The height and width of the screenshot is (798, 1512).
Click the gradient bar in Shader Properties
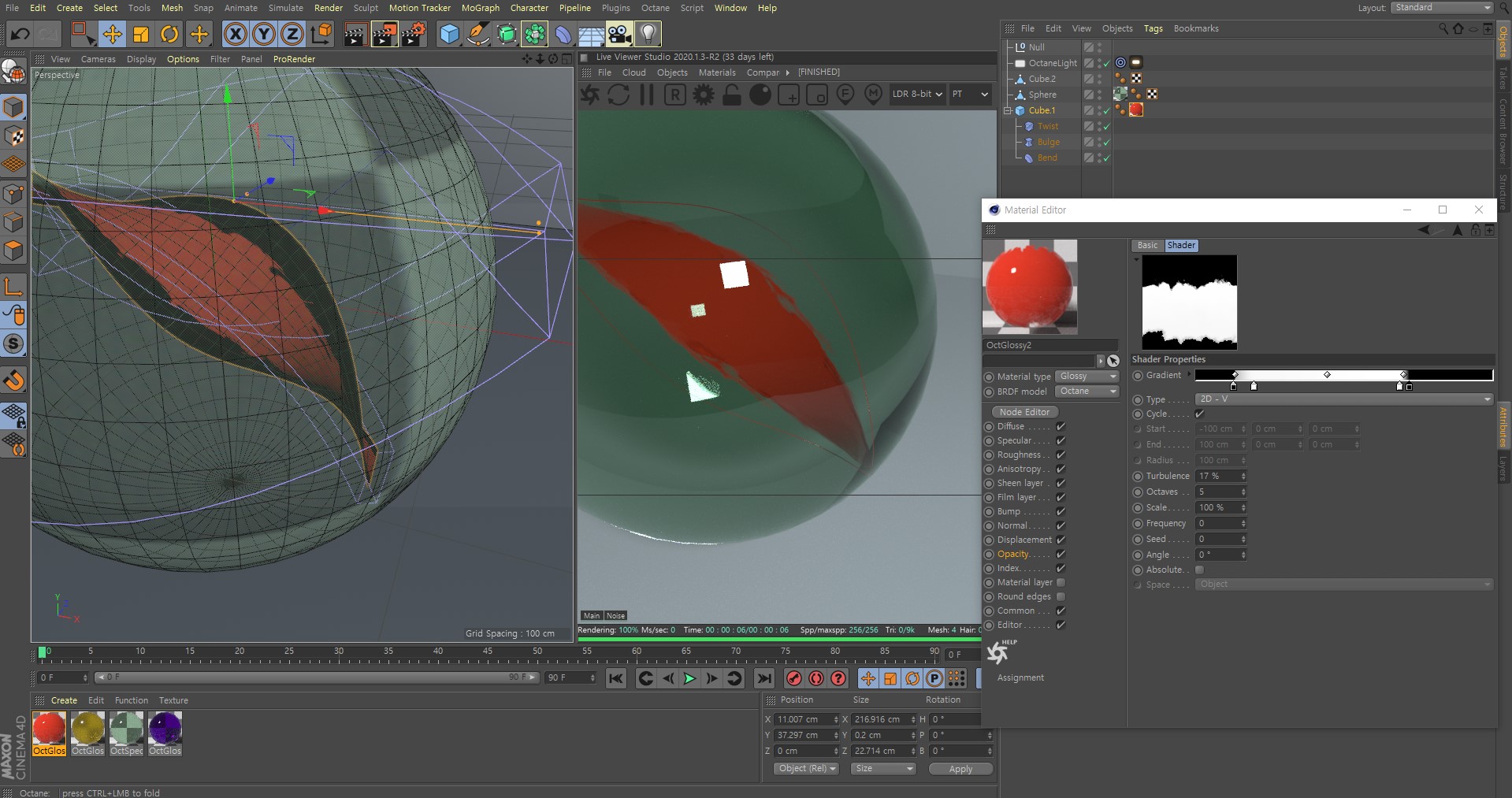point(1343,375)
